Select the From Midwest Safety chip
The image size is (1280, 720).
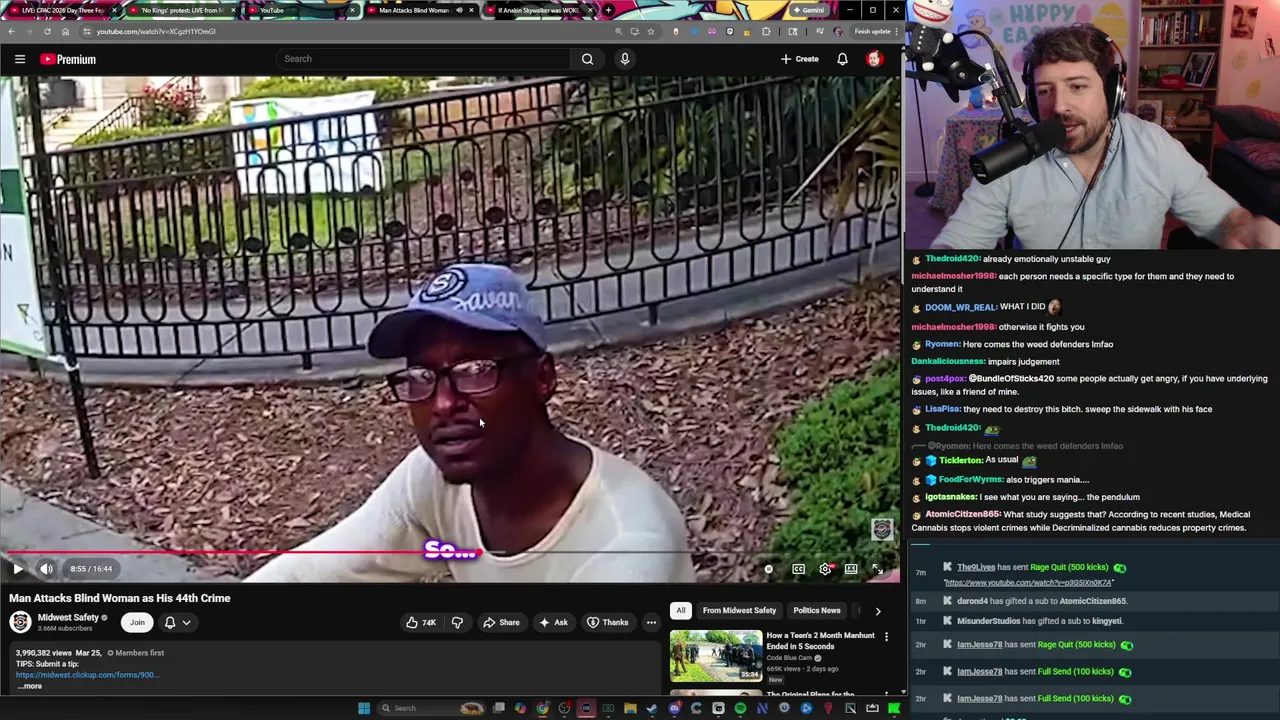pyautogui.click(x=739, y=610)
